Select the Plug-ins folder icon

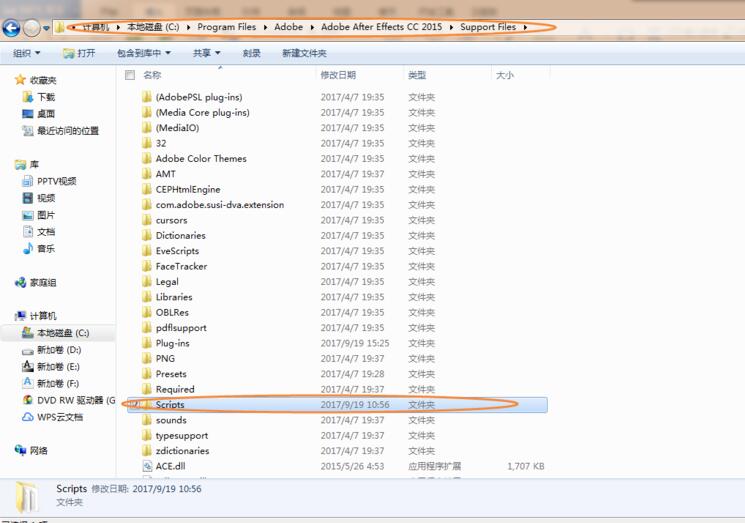tap(147, 343)
